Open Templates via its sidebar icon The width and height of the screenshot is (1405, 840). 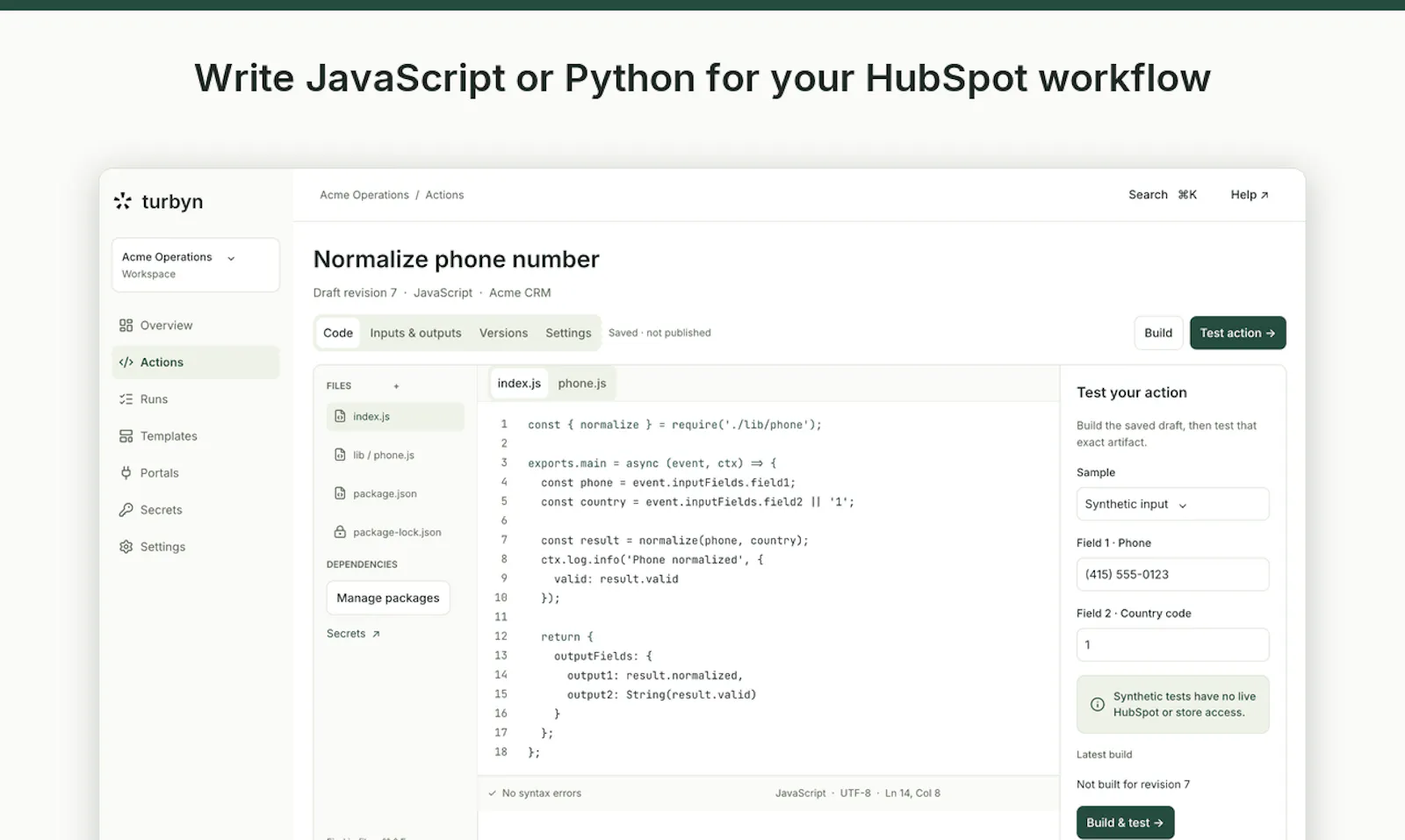tap(126, 436)
